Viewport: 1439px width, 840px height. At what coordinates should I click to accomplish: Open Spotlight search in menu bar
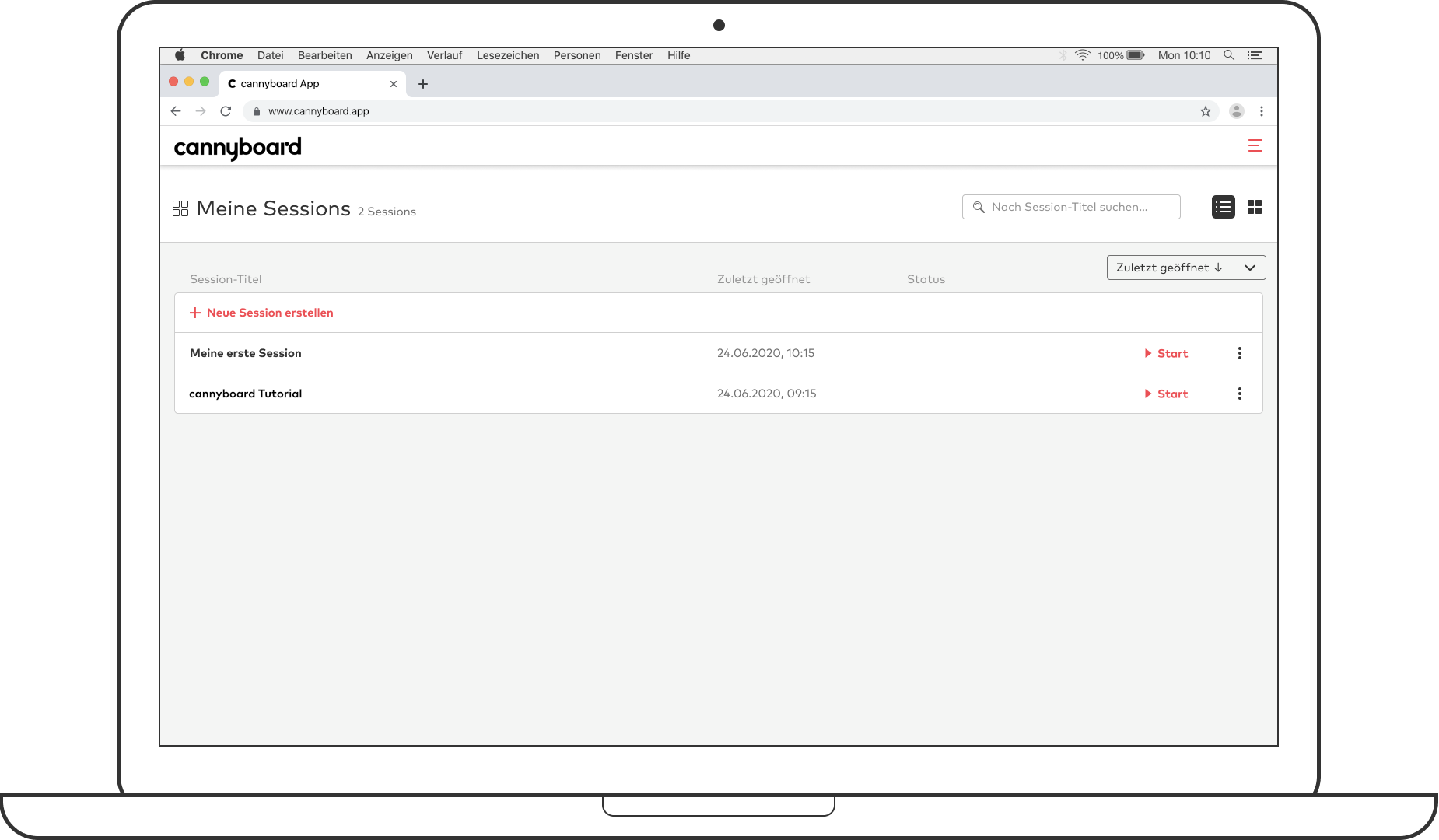[x=1229, y=55]
